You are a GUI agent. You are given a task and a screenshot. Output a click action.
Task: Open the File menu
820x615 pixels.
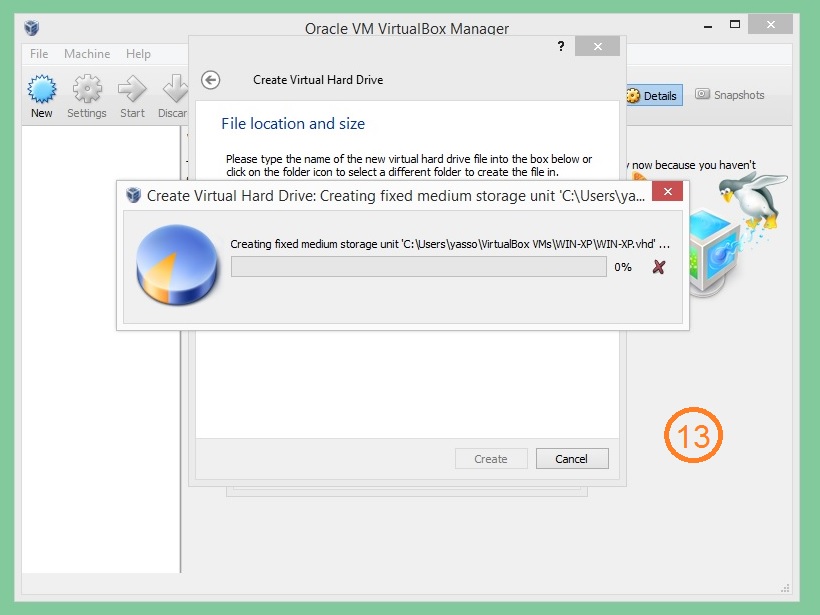pyautogui.click(x=39, y=54)
